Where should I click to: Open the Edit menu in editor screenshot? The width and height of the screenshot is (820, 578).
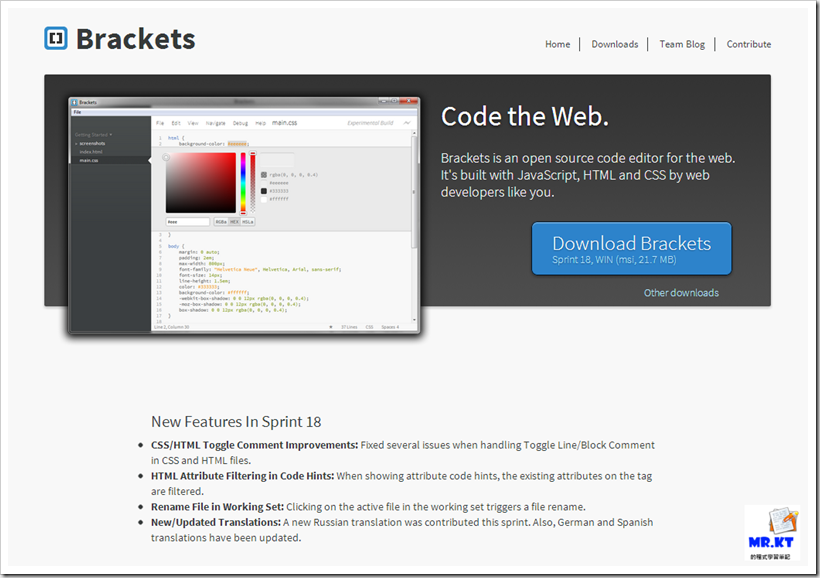(176, 123)
